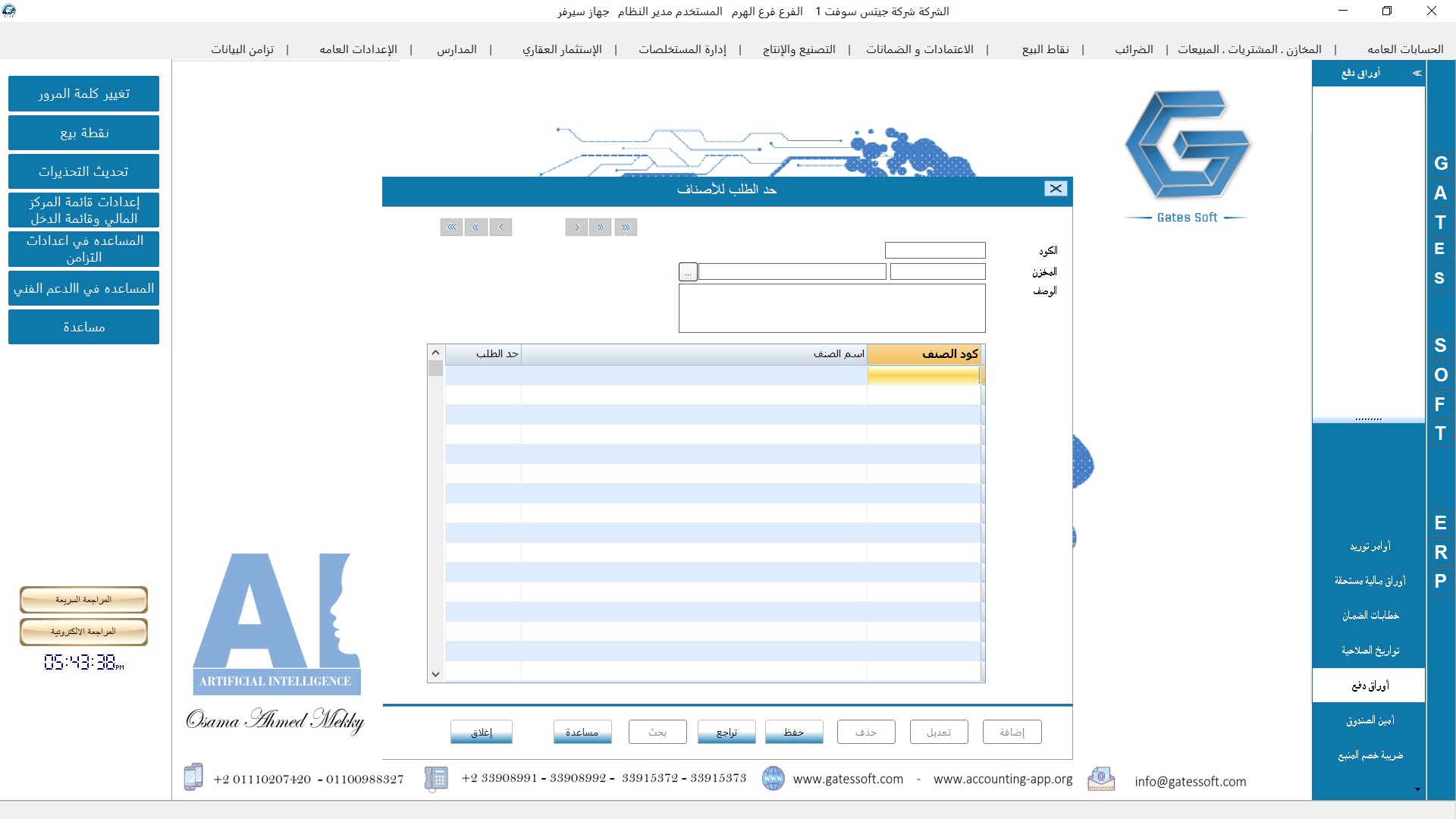Select خطابات الضمان in right panel
1456x819 pixels.
coord(1370,616)
